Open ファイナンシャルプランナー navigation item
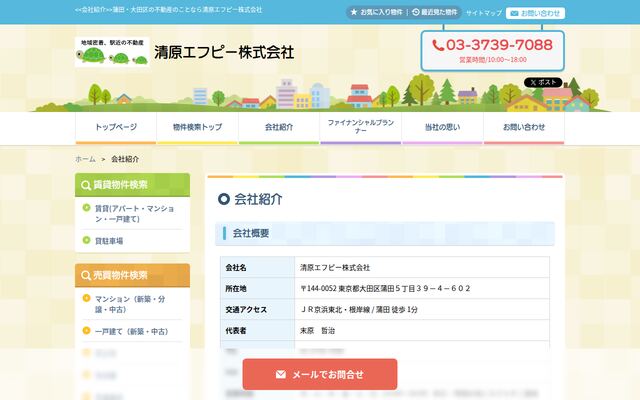 click(x=361, y=128)
